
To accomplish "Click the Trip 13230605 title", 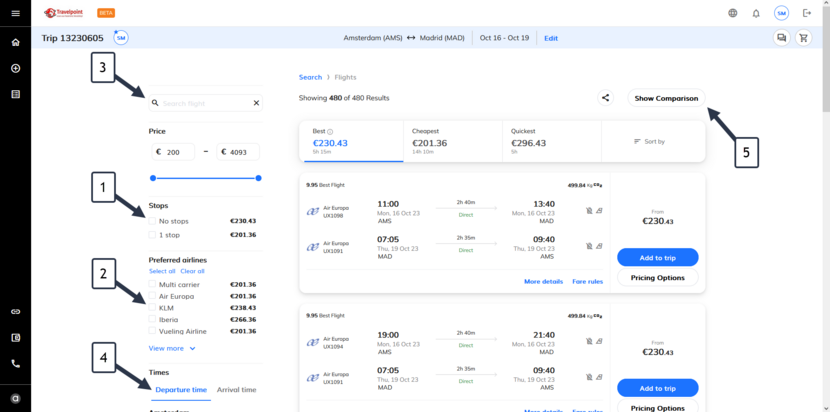I will point(73,38).
